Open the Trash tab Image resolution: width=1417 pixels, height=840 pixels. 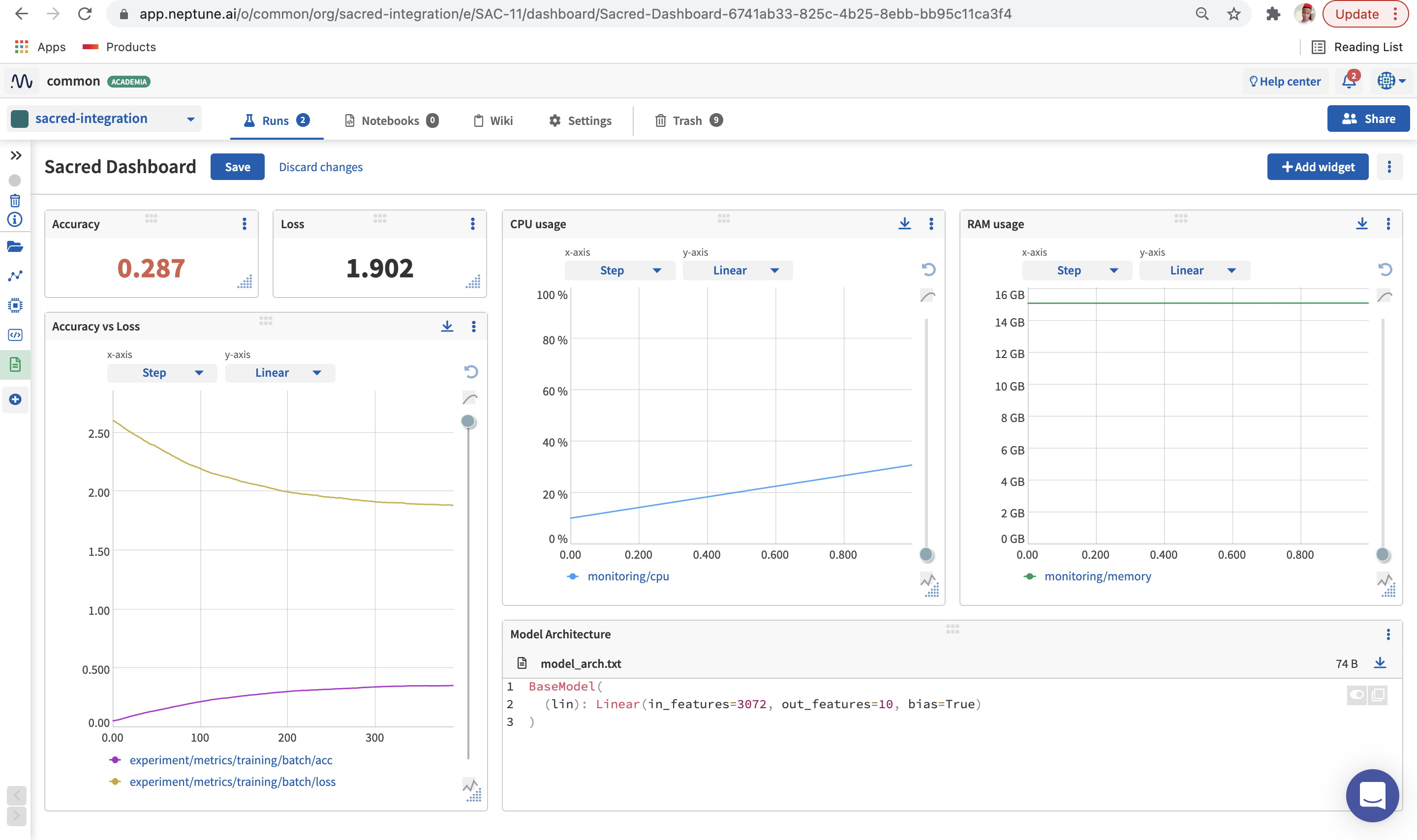pyautogui.click(x=688, y=120)
